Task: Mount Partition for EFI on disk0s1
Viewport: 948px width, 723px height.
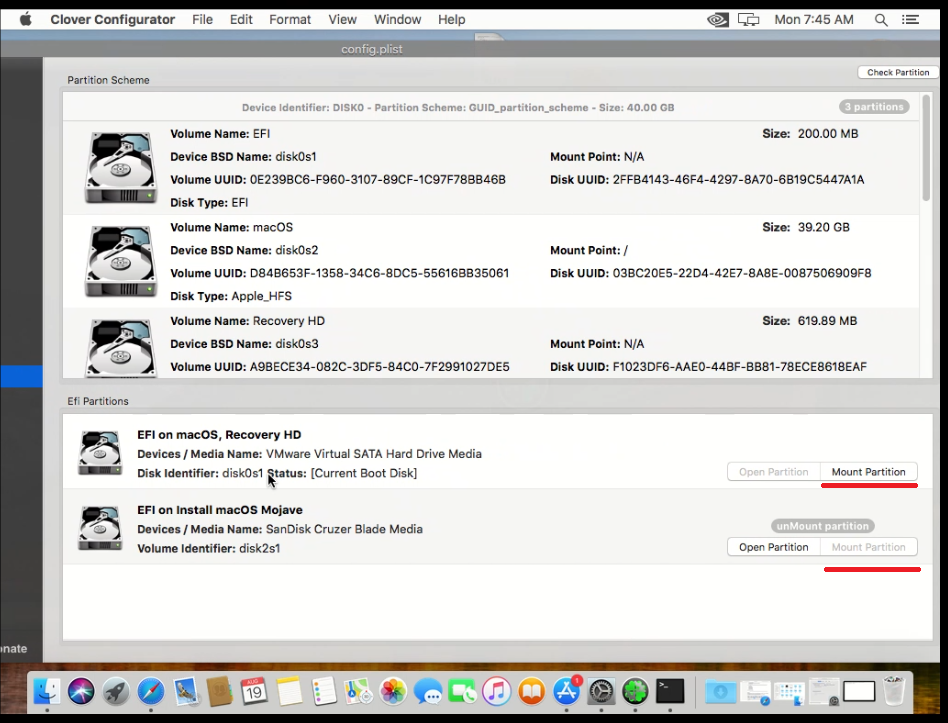Action: (868, 472)
